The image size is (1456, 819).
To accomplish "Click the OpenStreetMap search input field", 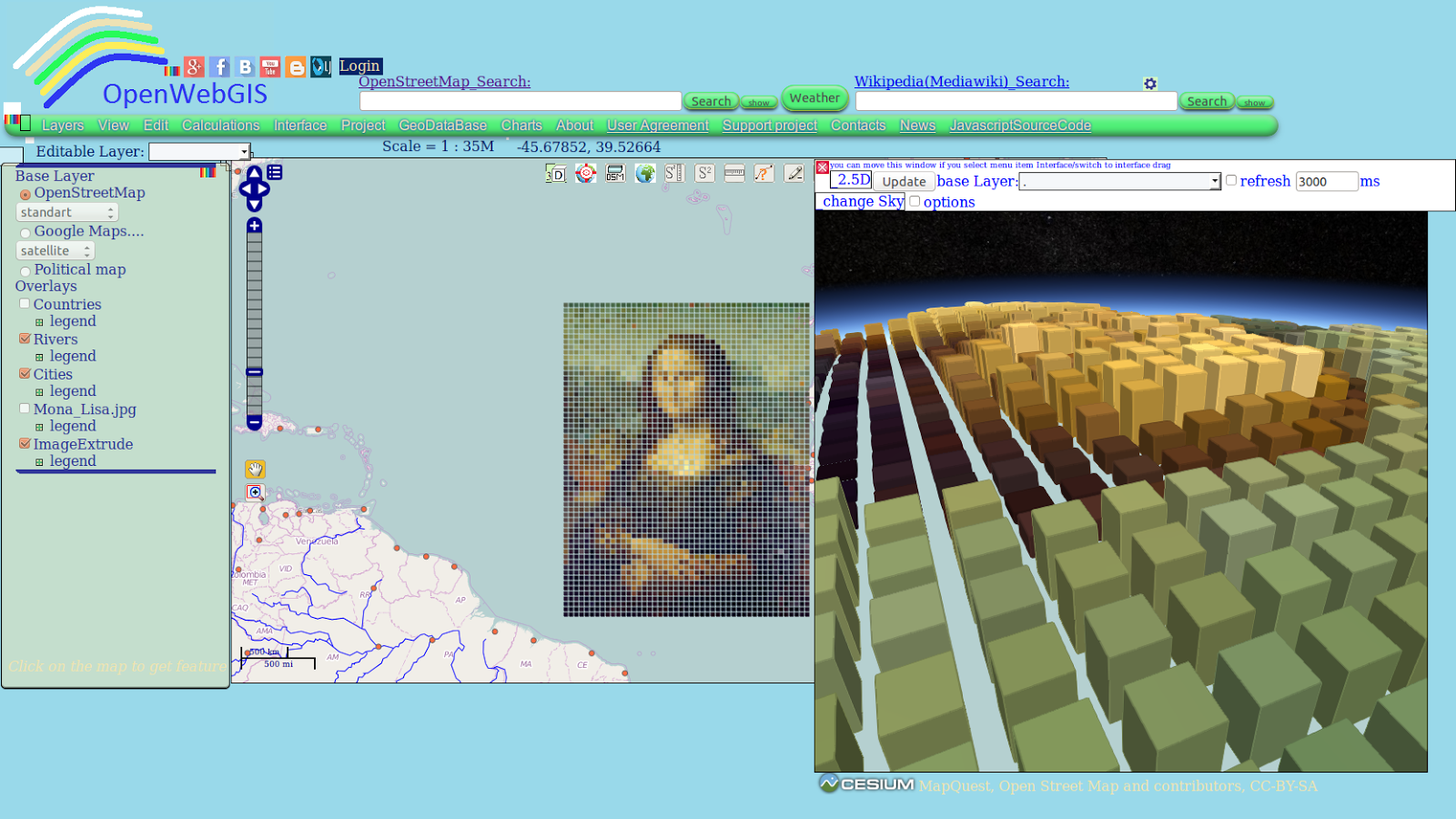I will 521,101.
